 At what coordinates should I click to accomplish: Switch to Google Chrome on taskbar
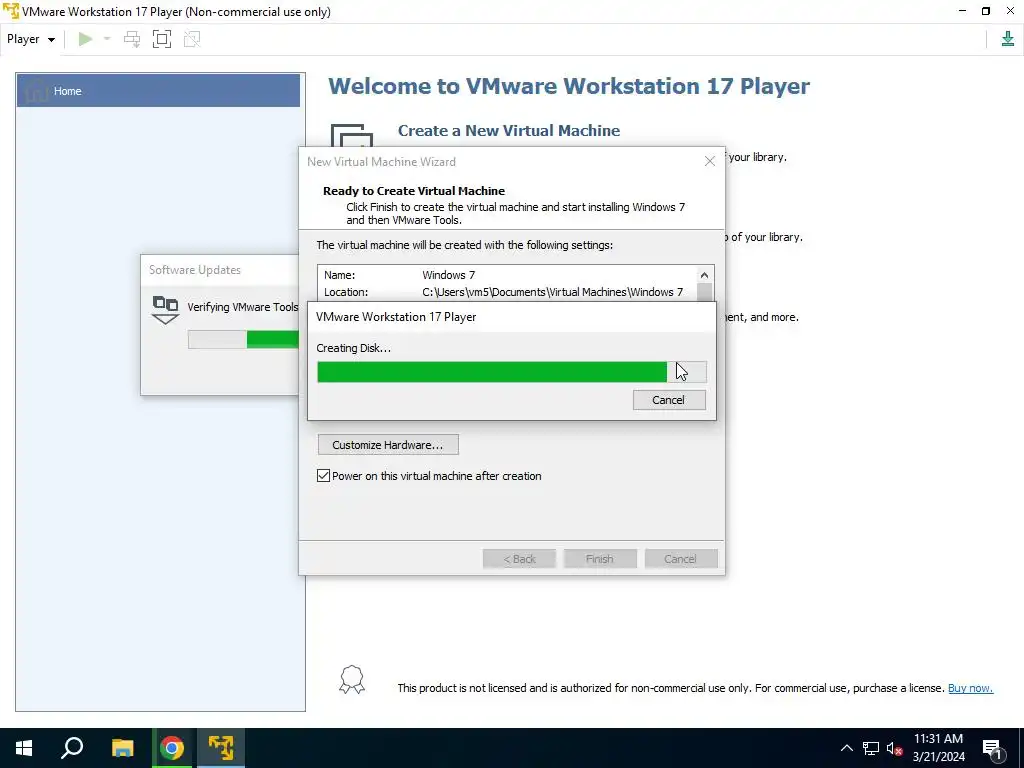coord(172,748)
